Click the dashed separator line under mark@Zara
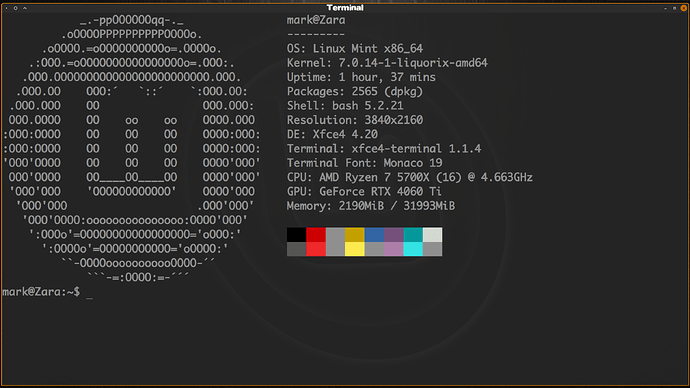The height and width of the screenshot is (388, 690). tap(316, 34)
